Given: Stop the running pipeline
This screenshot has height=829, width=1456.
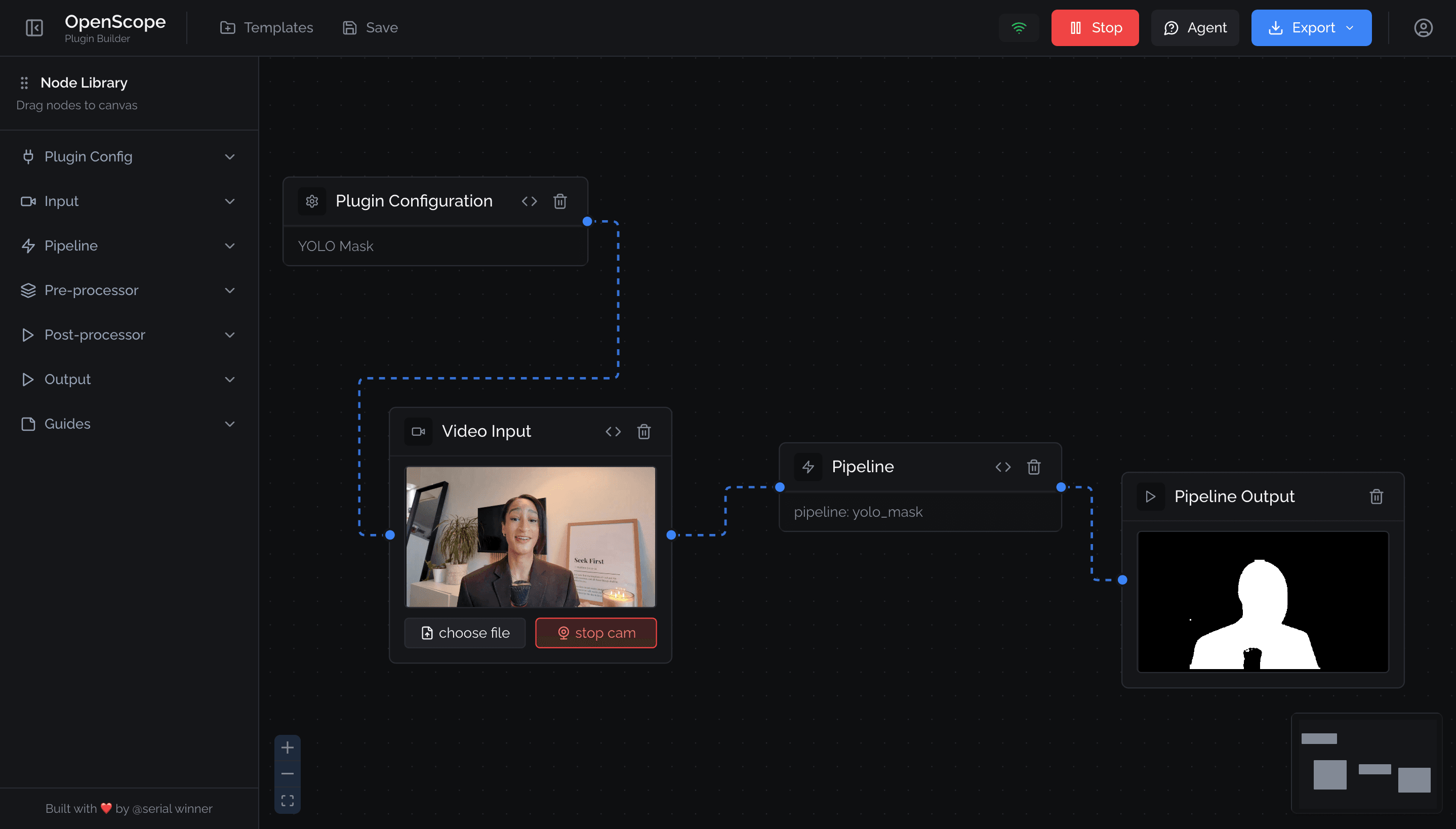Looking at the screenshot, I should coord(1095,27).
